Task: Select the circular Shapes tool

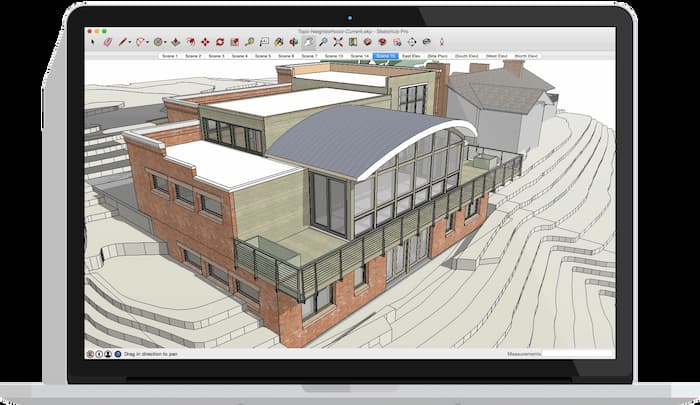Action: [x=158, y=42]
